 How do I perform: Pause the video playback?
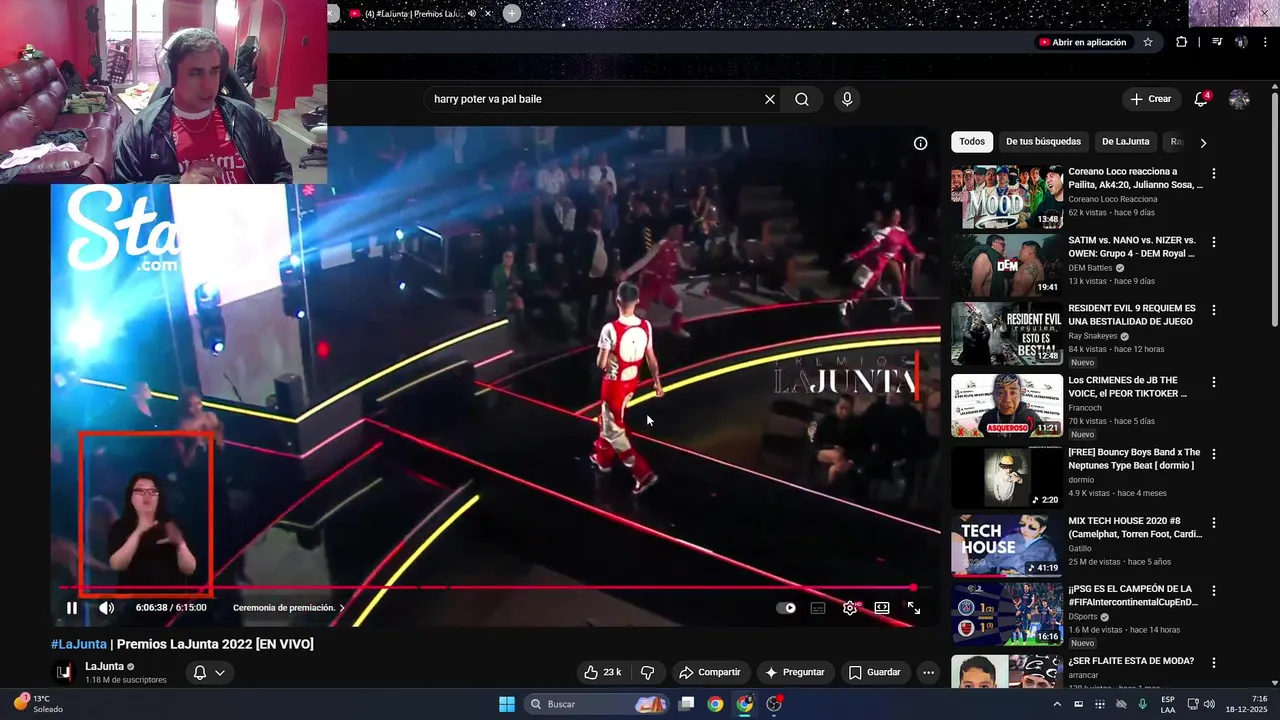tap(72, 608)
